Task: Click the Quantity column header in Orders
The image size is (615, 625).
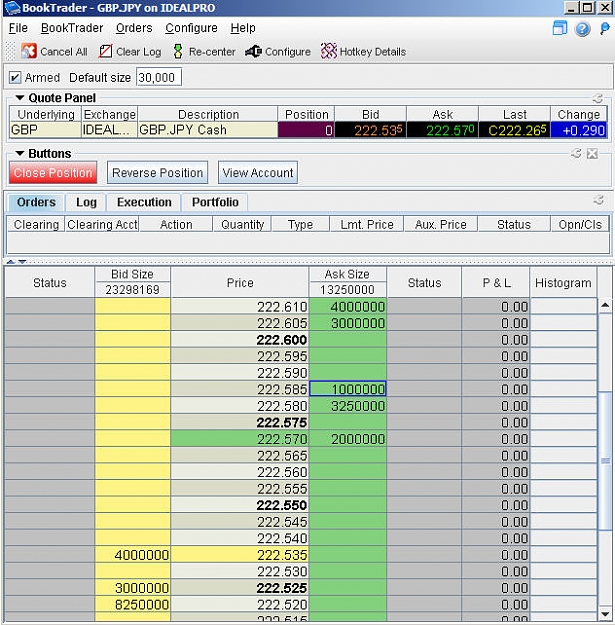Action: click(x=242, y=224)
